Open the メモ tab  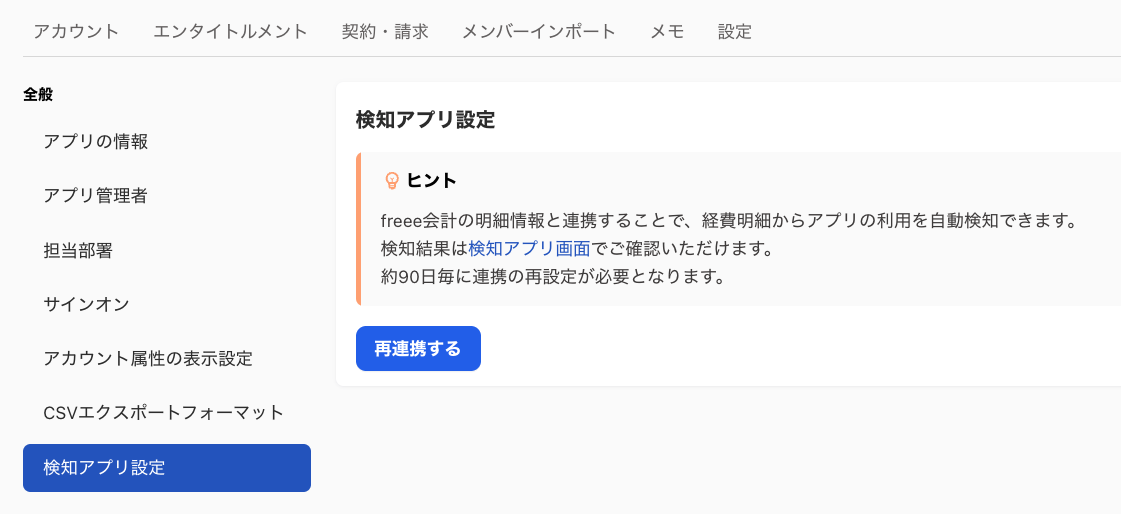667,31
